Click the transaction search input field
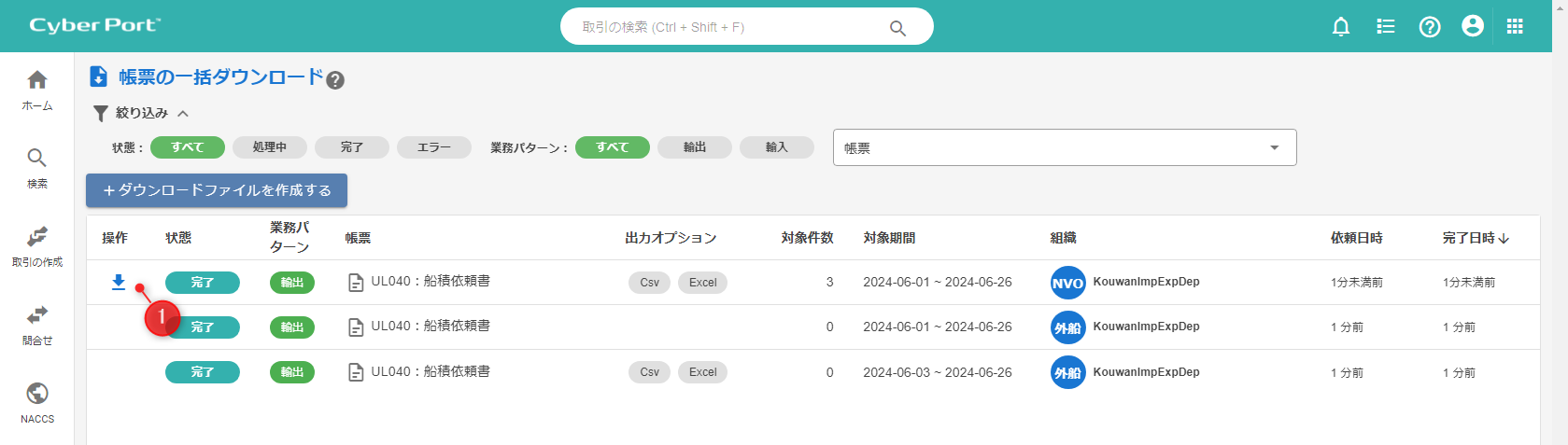Image resolution: width=1568 pixels, height=445 pixels. (x=728, y=27)
